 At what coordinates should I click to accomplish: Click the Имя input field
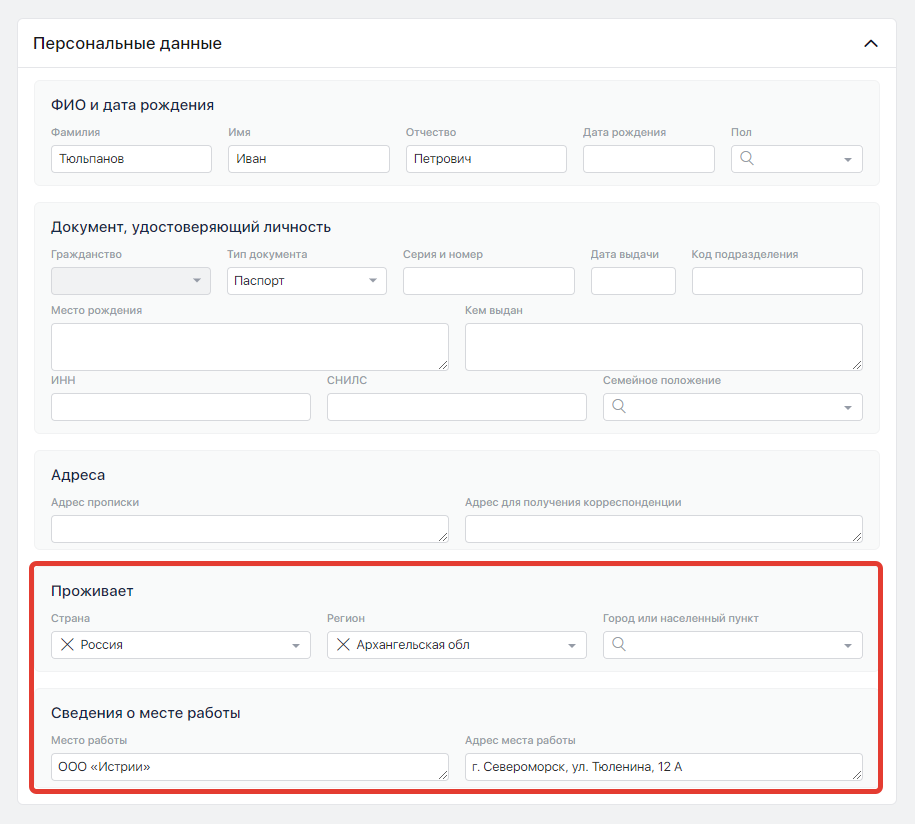(308, 159)
